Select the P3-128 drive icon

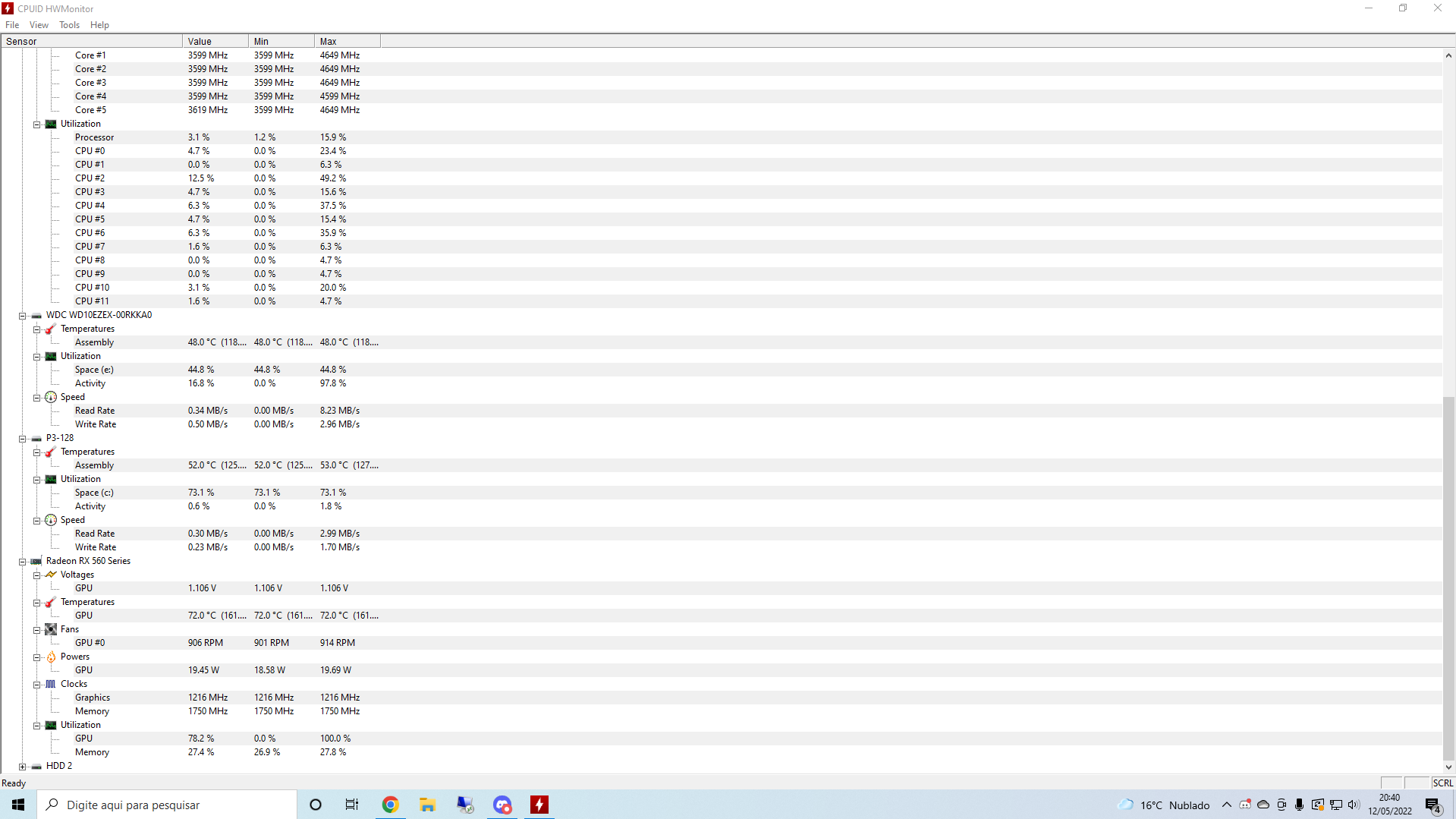pos(36,438)
